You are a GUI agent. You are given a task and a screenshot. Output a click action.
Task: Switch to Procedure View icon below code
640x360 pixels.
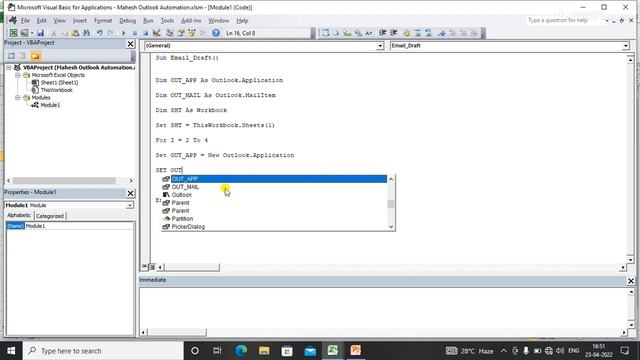(144, 267)
